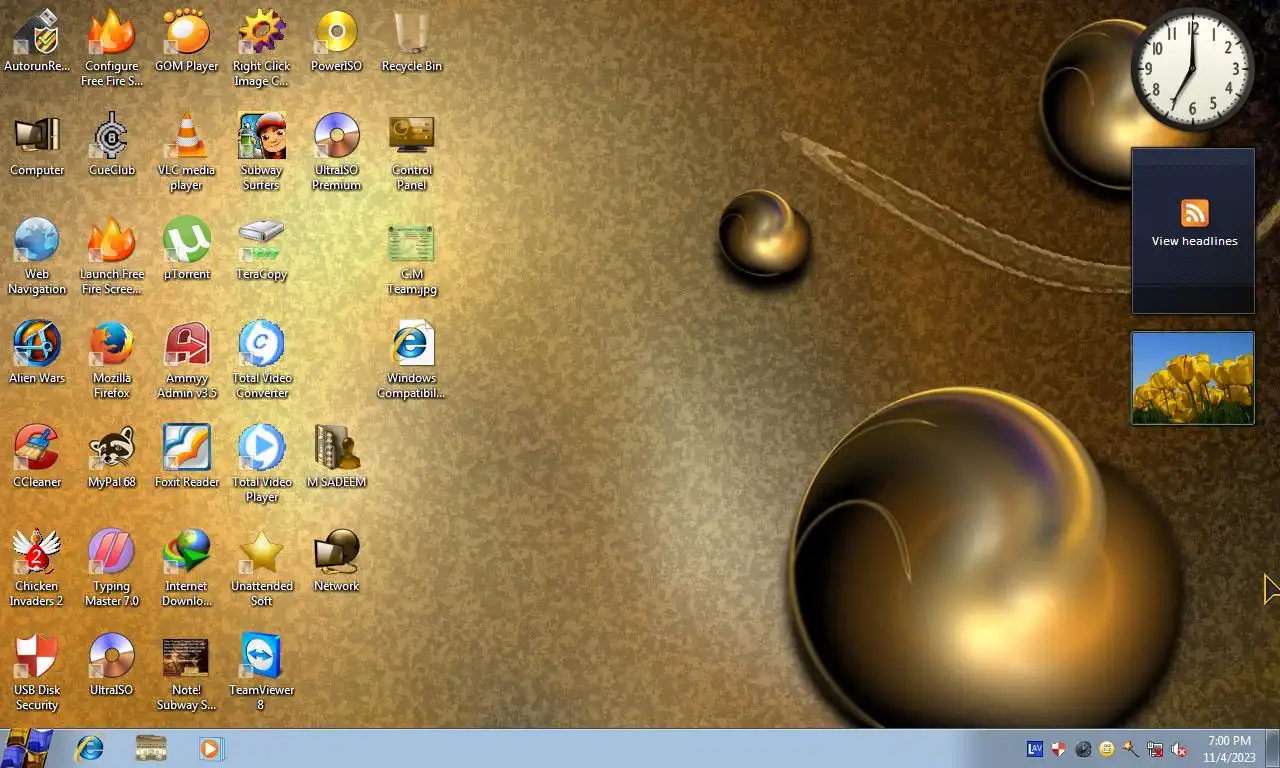Click the yellow smiley tray icon

point(1107,749)
